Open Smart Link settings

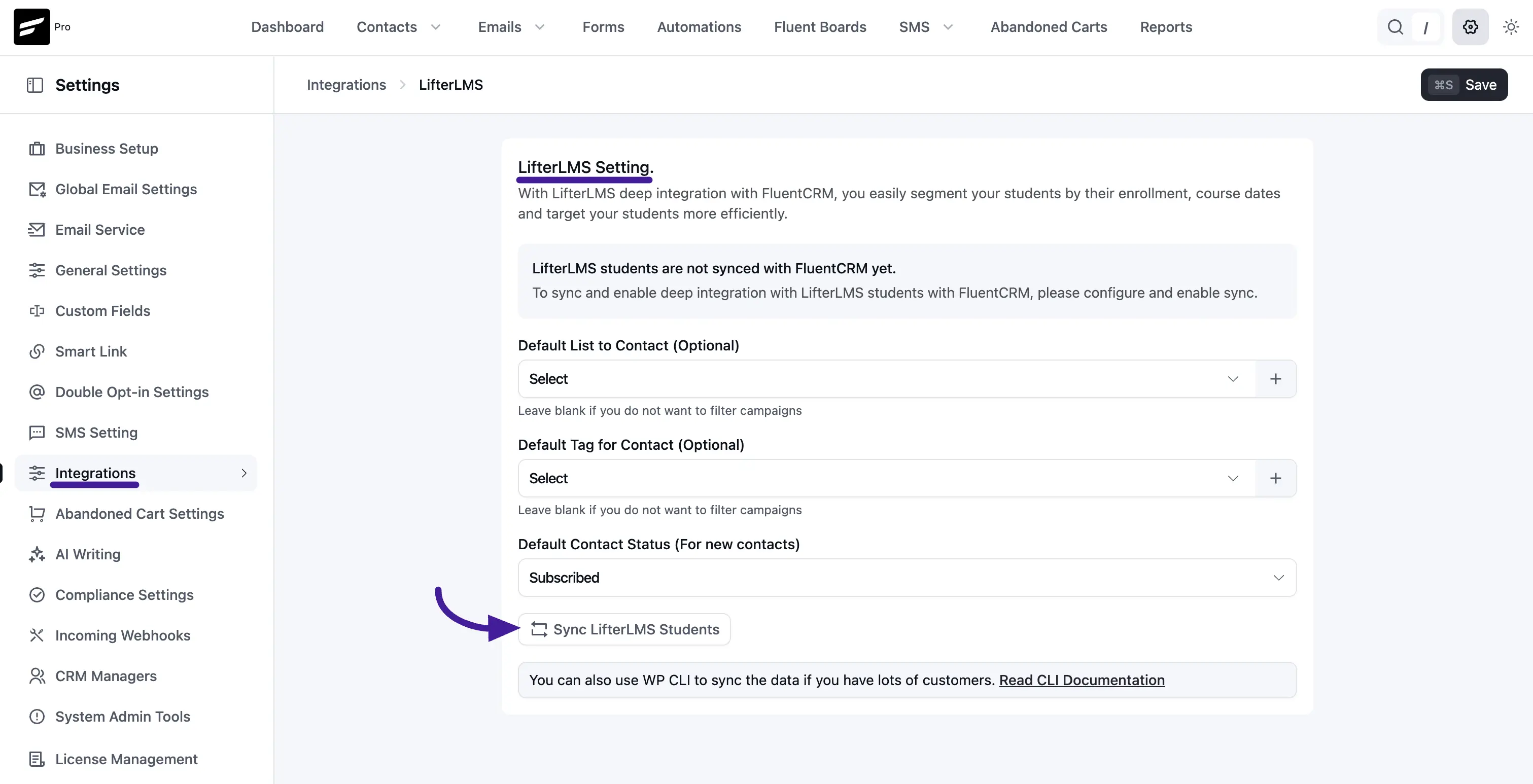91,351
